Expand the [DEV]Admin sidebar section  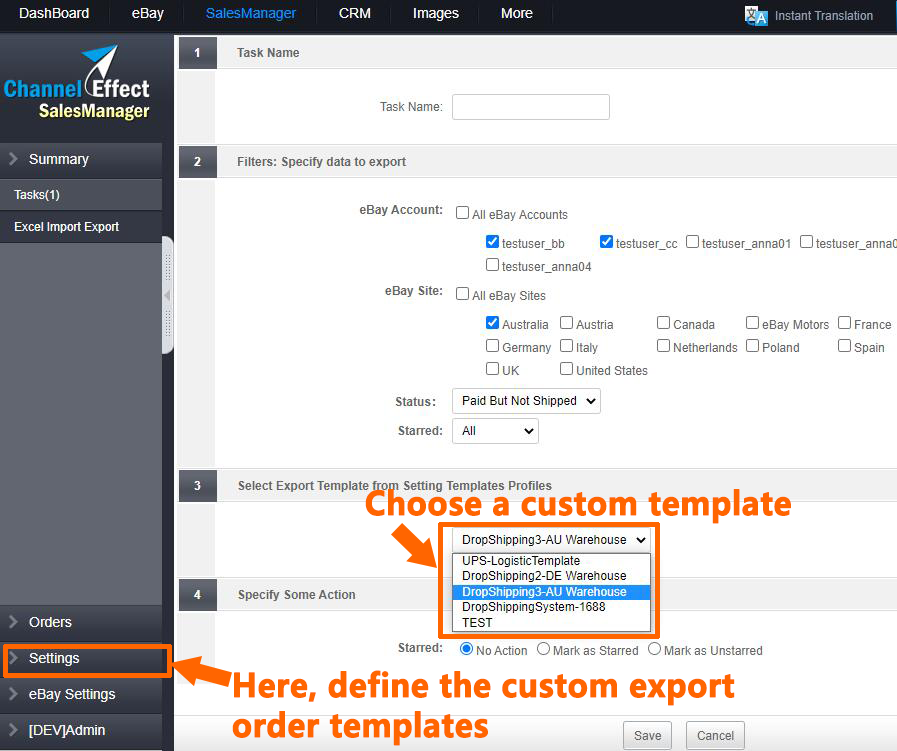pos(81,730)
